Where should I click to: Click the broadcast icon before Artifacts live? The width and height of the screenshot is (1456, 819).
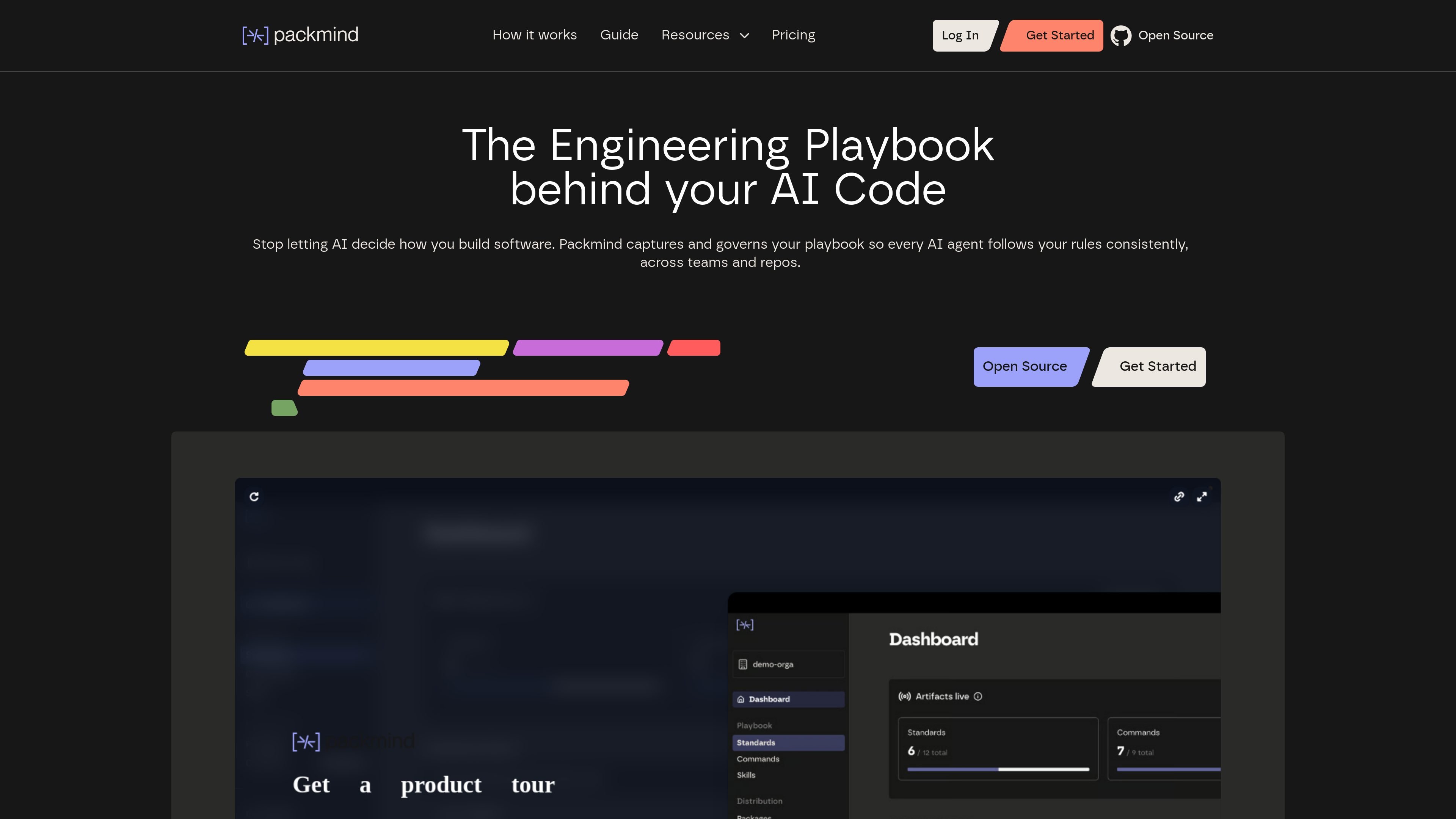pos(904,697)
